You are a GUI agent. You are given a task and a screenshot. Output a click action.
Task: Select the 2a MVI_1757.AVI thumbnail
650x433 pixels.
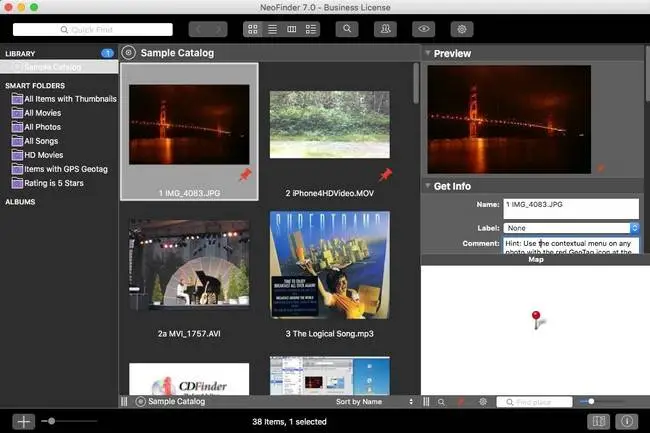189,264
